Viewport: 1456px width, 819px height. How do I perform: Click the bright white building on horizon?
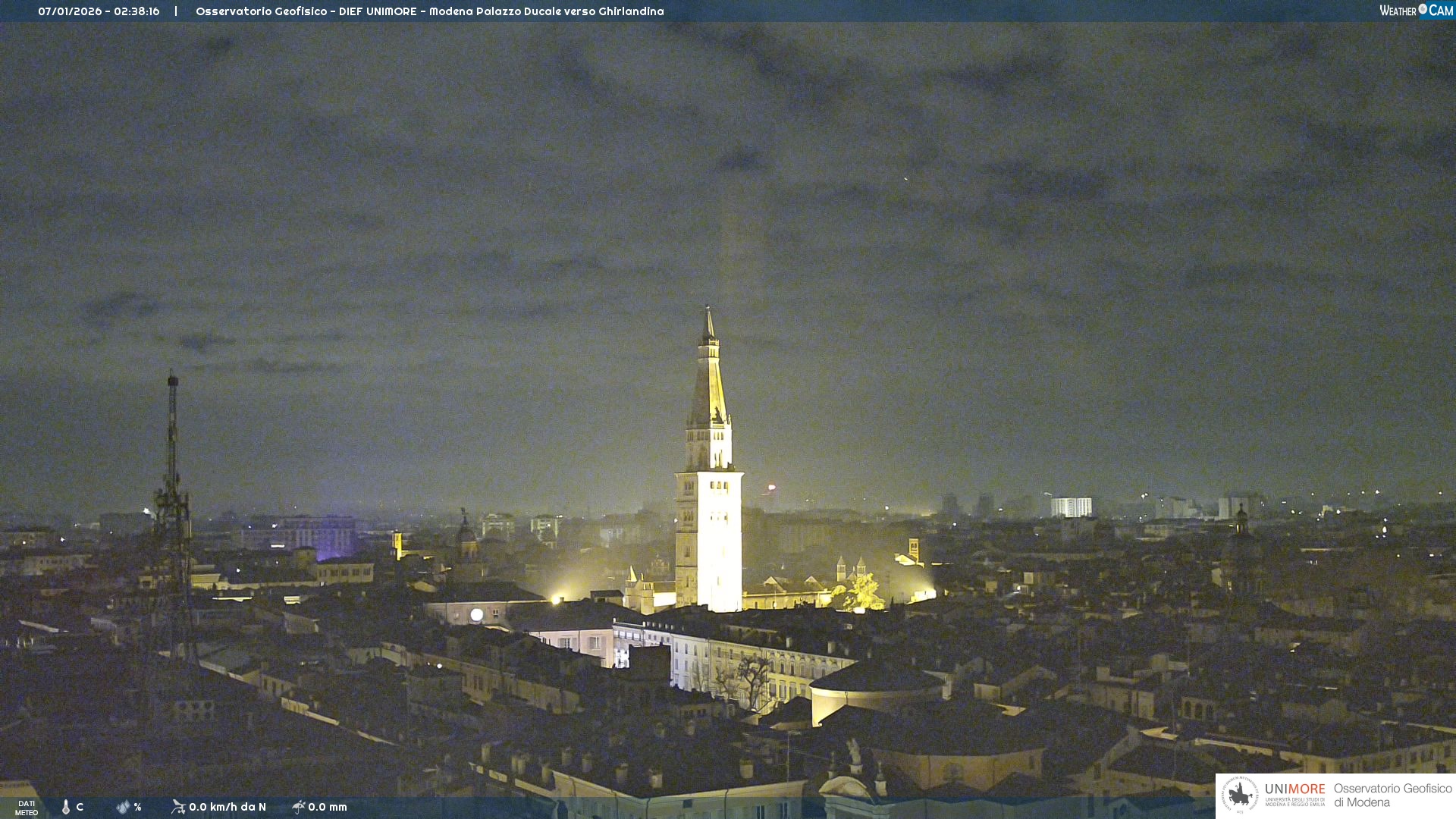1071,507
